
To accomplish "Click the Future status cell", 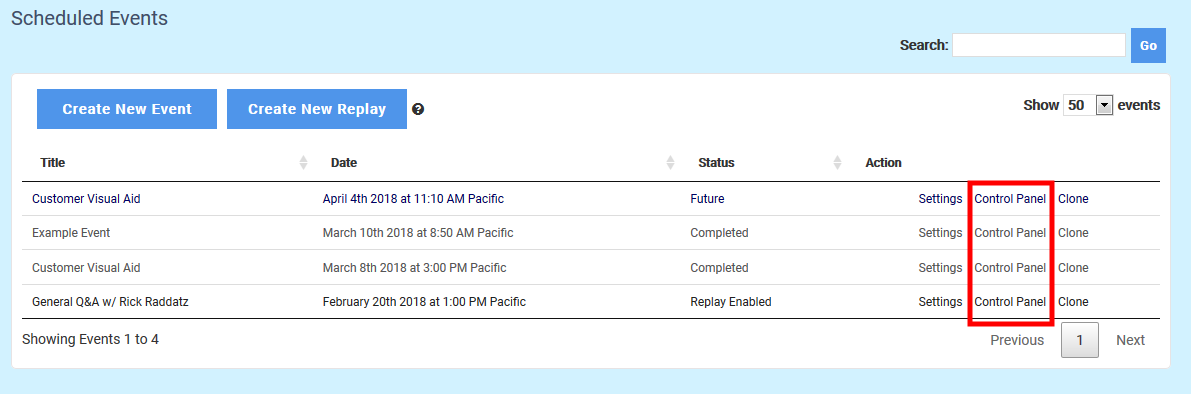I will [x=707, y=199].
